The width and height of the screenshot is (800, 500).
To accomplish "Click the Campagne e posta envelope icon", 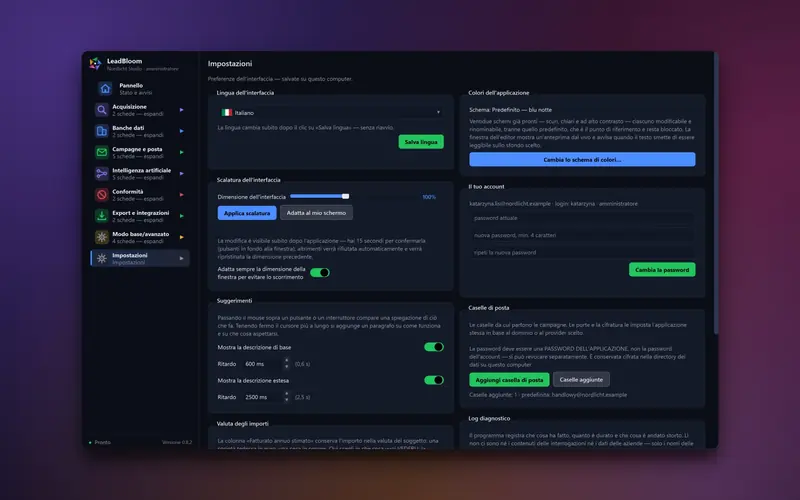I will [x=102, y=153].
